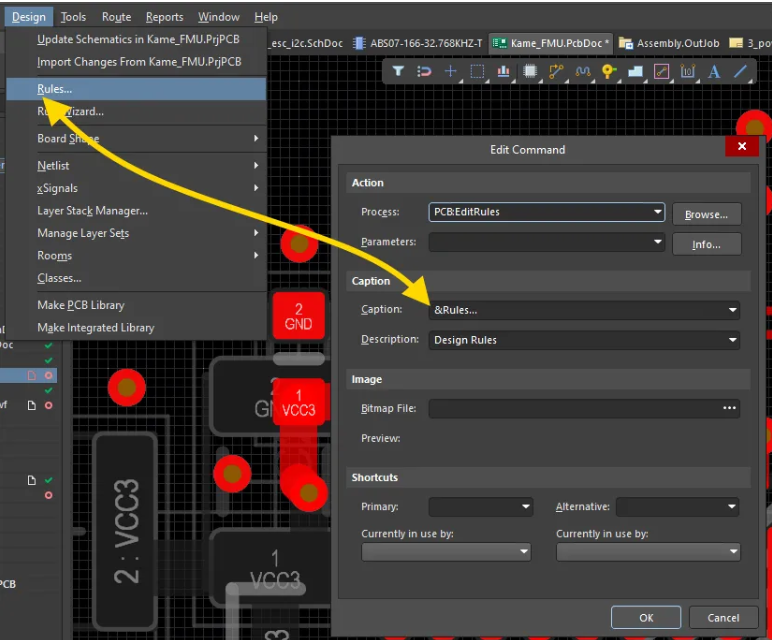
Task: Open the Caption dropdown arrow
Action: point(732,310)
